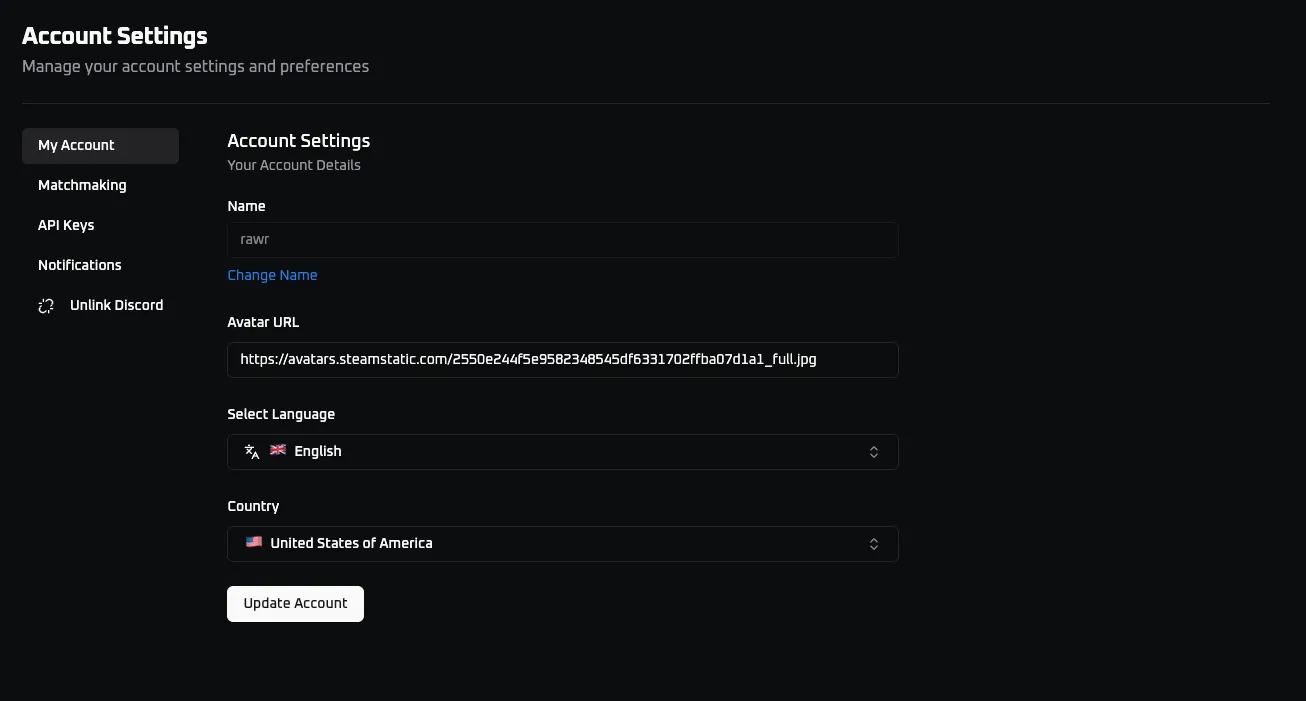Click the US flag in the country dropdown
This screenshot has width=1306, height=701.
[253, 542]
